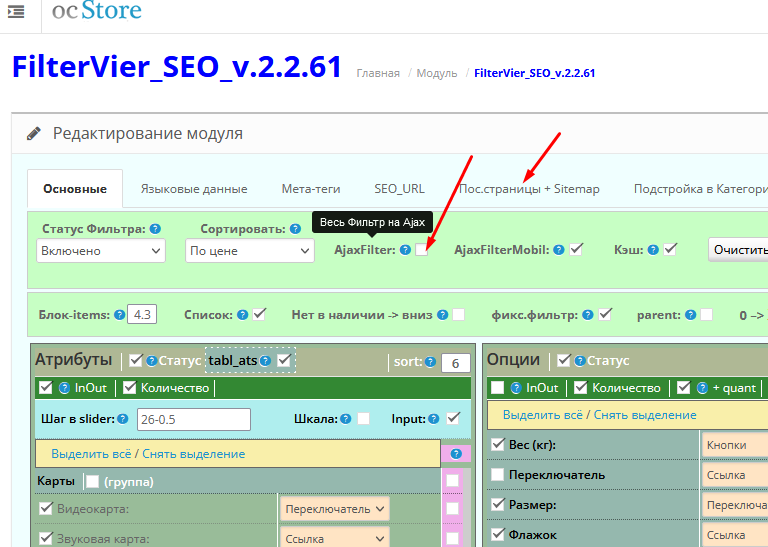The image size is (768, 547).
Task: Click help icon next to Список
Action: click(242, 315)
